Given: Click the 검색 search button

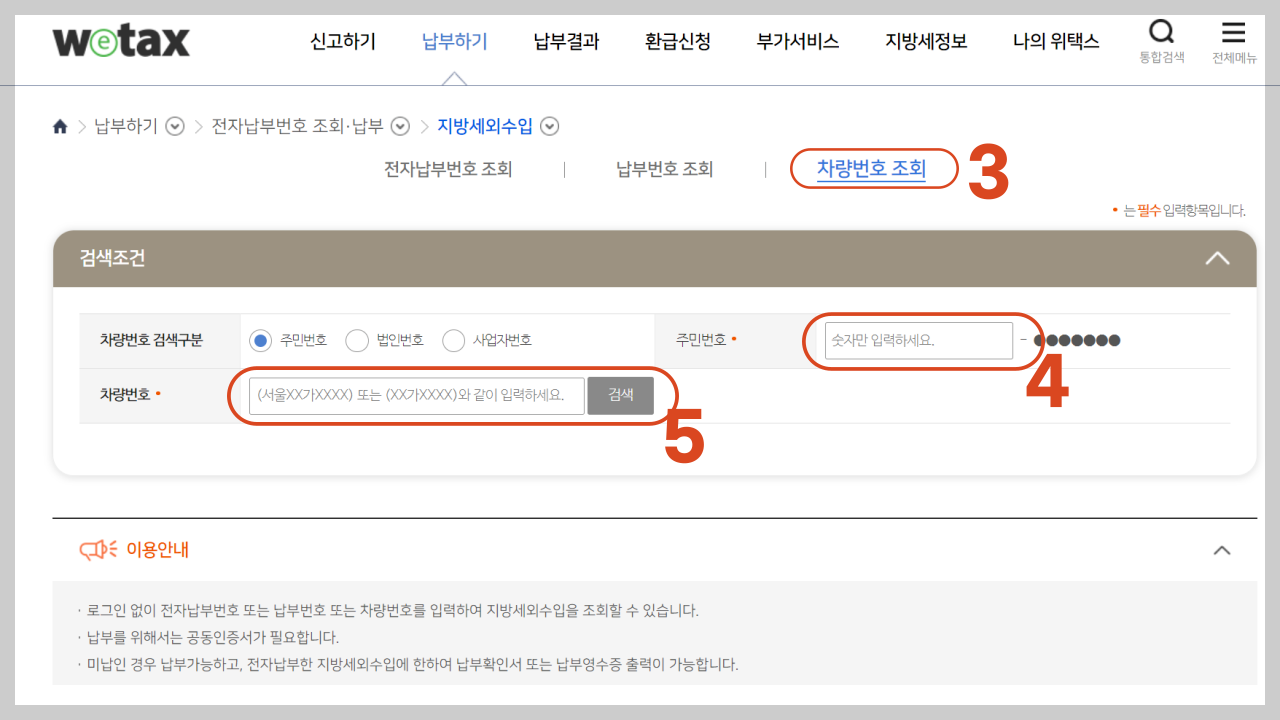Looking at the screenshot, I should click(x=621, y=395).
